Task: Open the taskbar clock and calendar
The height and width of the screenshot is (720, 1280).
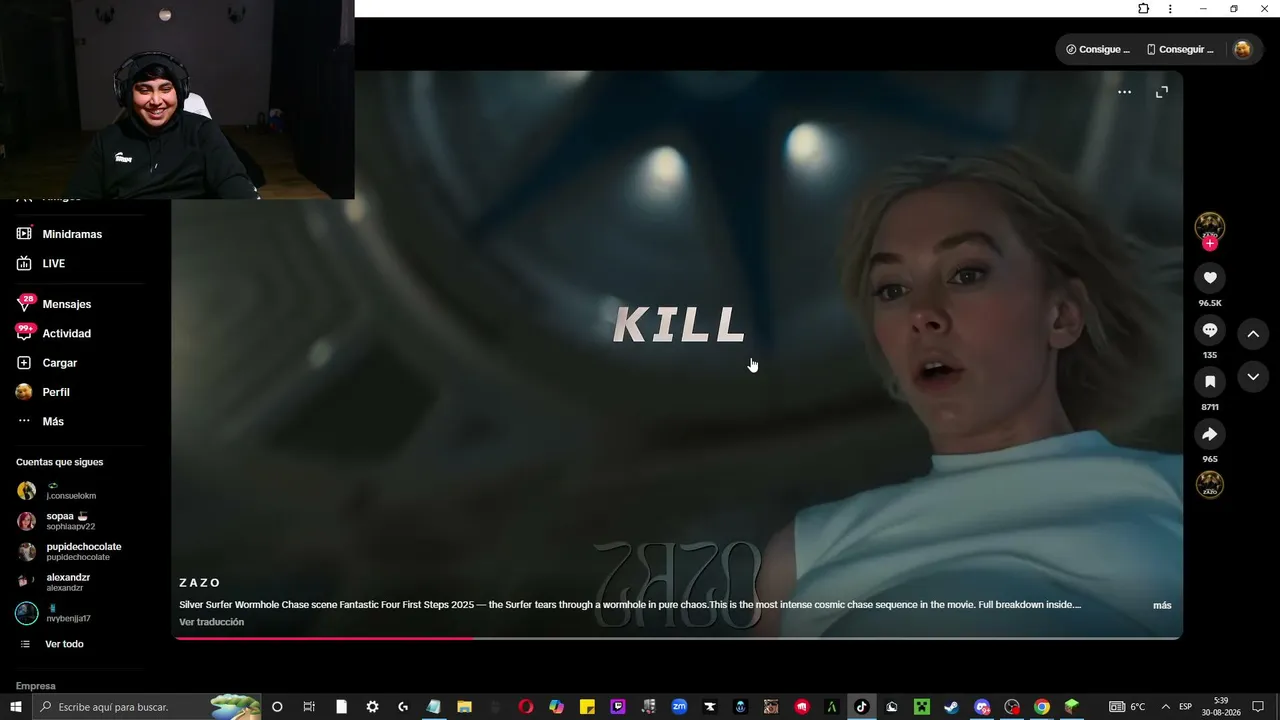Action: tap(1221, 707)
